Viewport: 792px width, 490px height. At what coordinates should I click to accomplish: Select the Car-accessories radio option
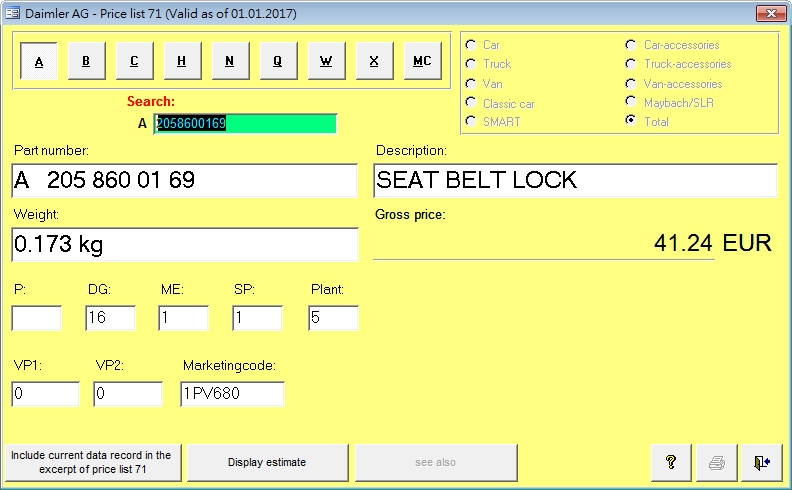[631, 45]
